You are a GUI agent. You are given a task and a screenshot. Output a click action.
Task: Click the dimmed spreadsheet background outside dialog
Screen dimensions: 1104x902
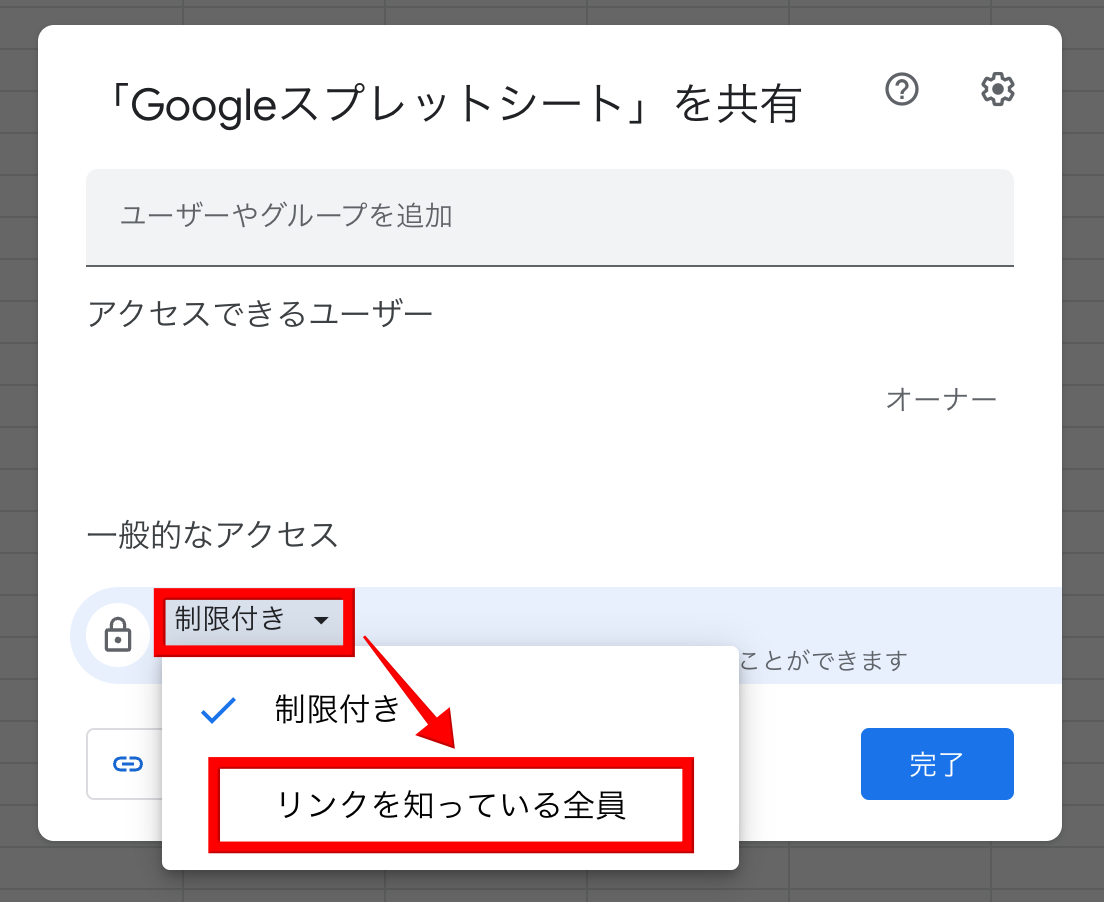click(x=1083, y=451)
